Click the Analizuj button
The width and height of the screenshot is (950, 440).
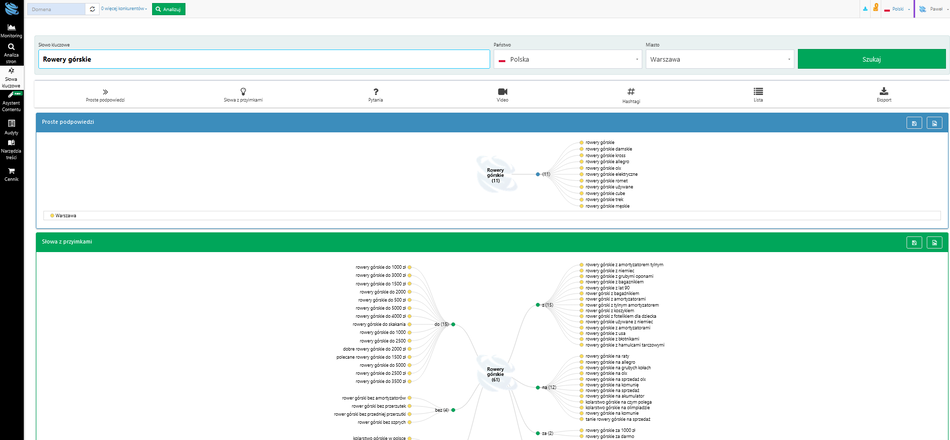[x=168, y=9]
